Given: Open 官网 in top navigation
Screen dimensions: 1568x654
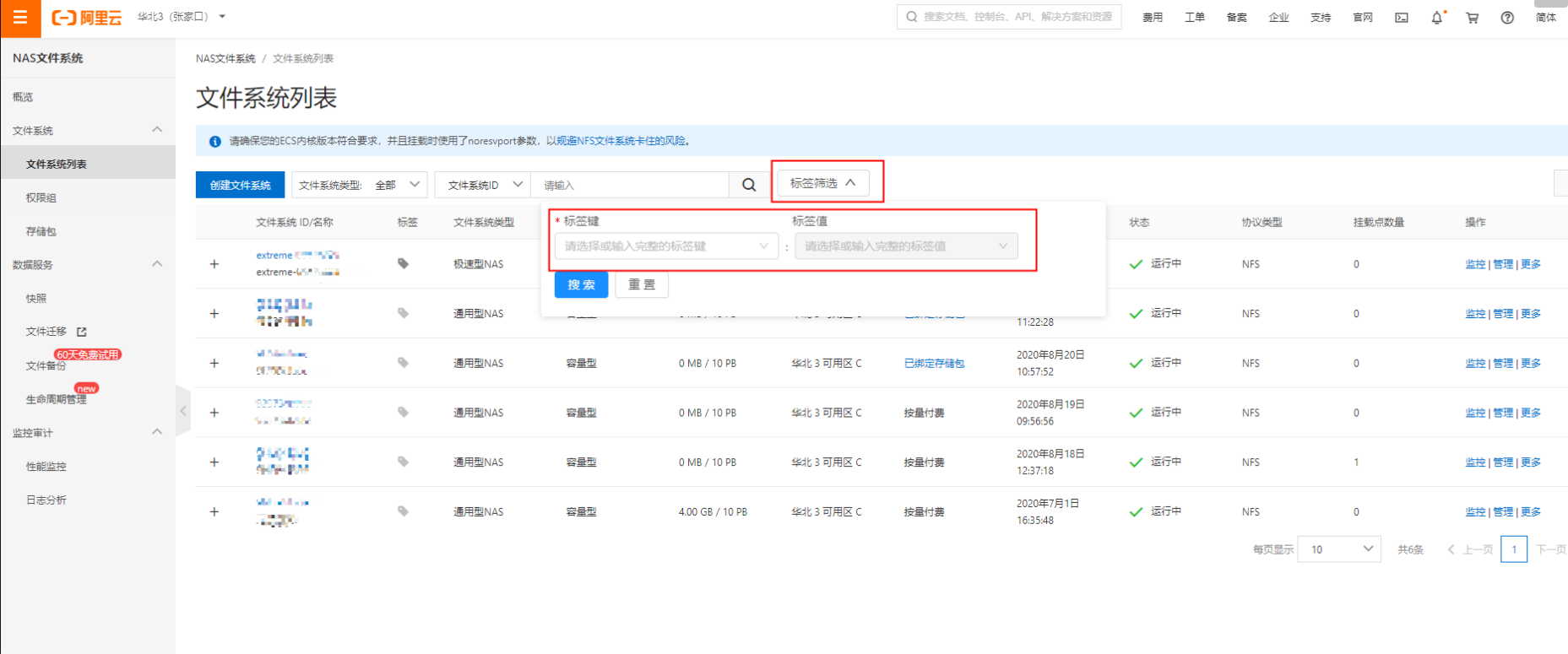Looking at the screenshot, I should point(1363,18).
